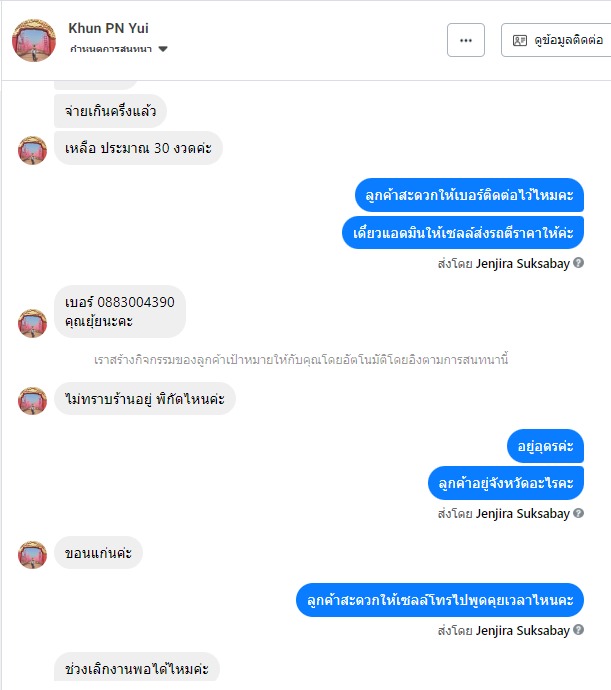Click the Khun PN Yui name title
611x690 pixels.
coord(108,28)
